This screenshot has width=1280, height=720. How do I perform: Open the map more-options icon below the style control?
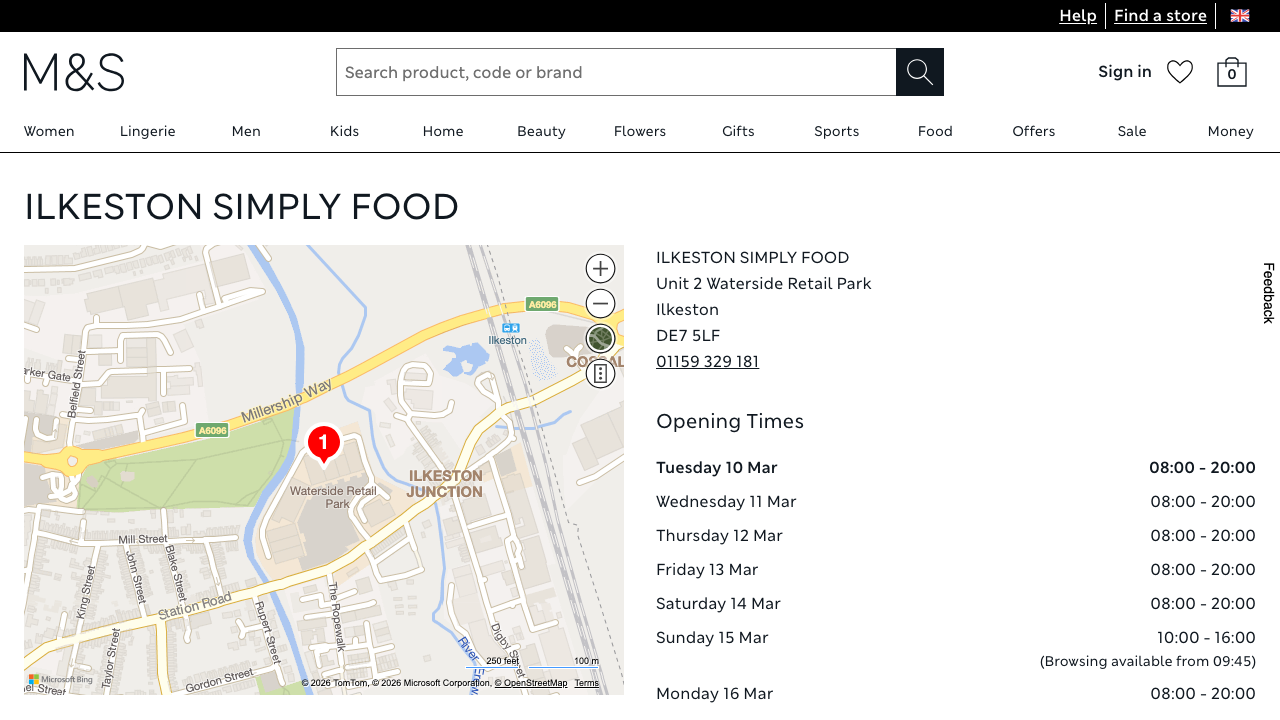[599, 373]
